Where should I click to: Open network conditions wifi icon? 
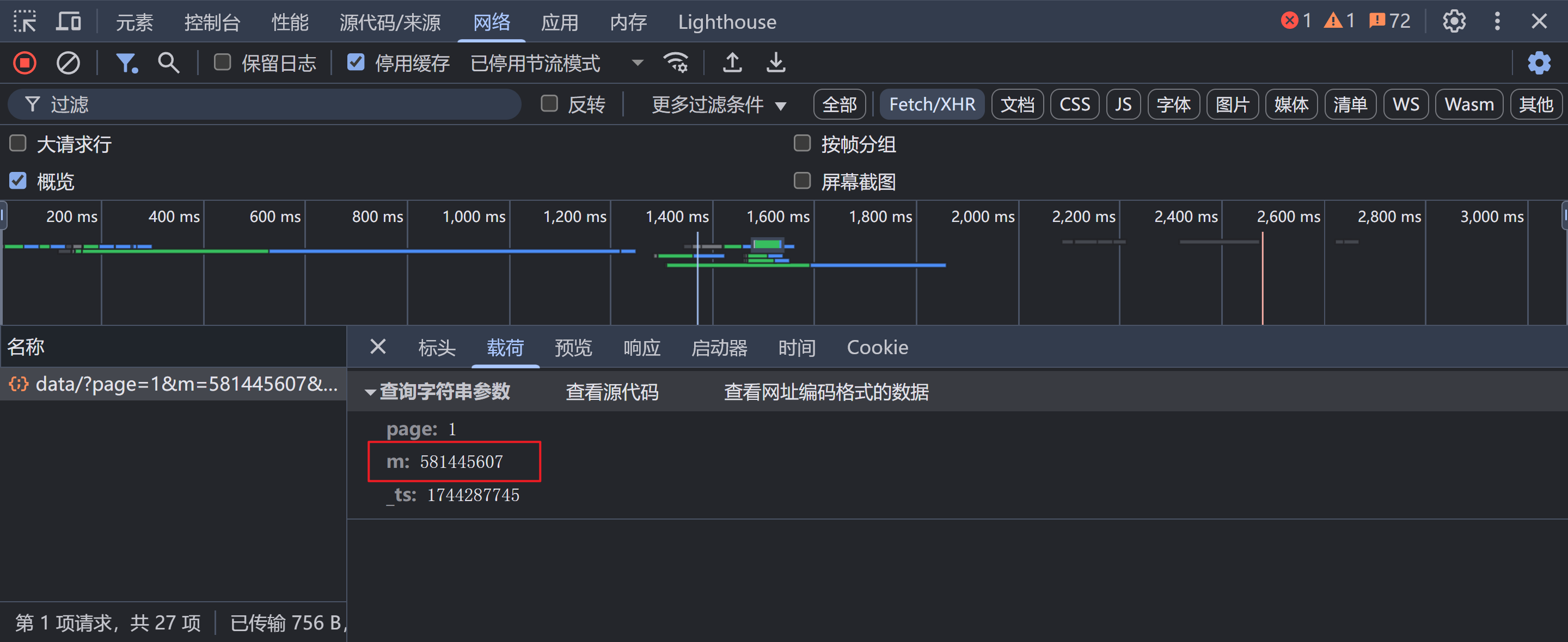coord(676,63)
